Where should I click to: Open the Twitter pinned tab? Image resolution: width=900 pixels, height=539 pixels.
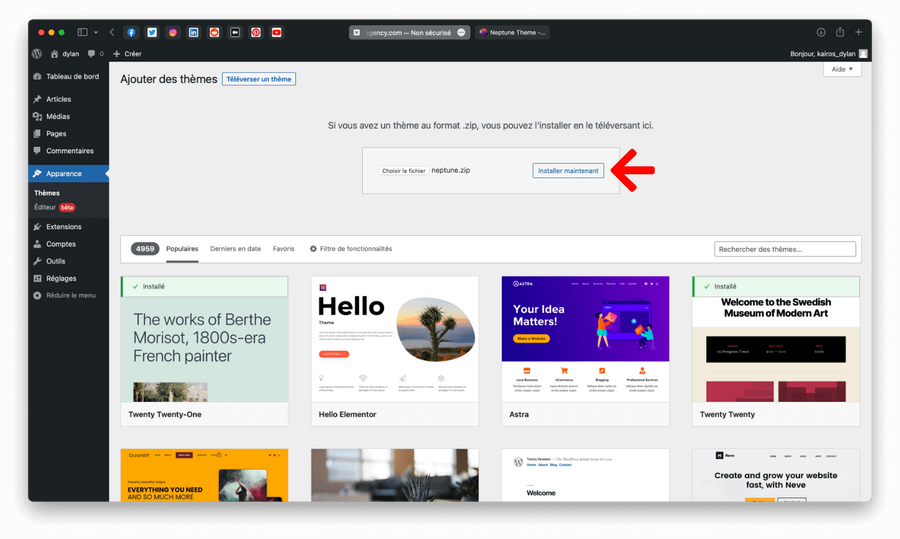152,33
